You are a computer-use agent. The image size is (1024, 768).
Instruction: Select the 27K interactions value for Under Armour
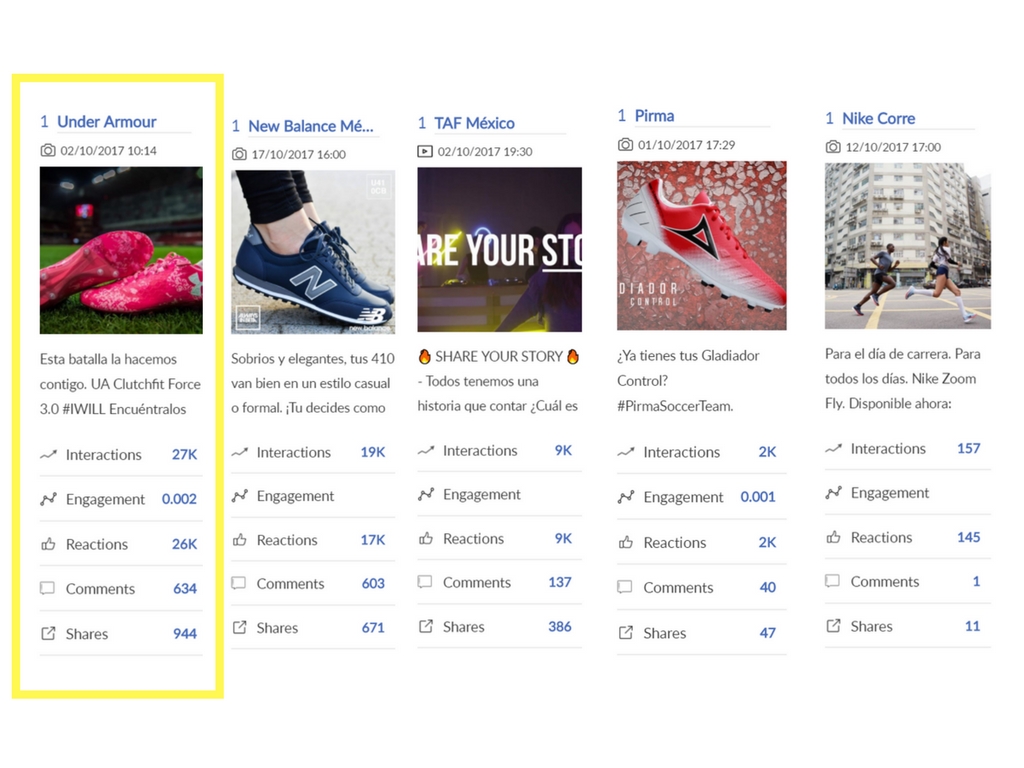(x=184, y=455)
